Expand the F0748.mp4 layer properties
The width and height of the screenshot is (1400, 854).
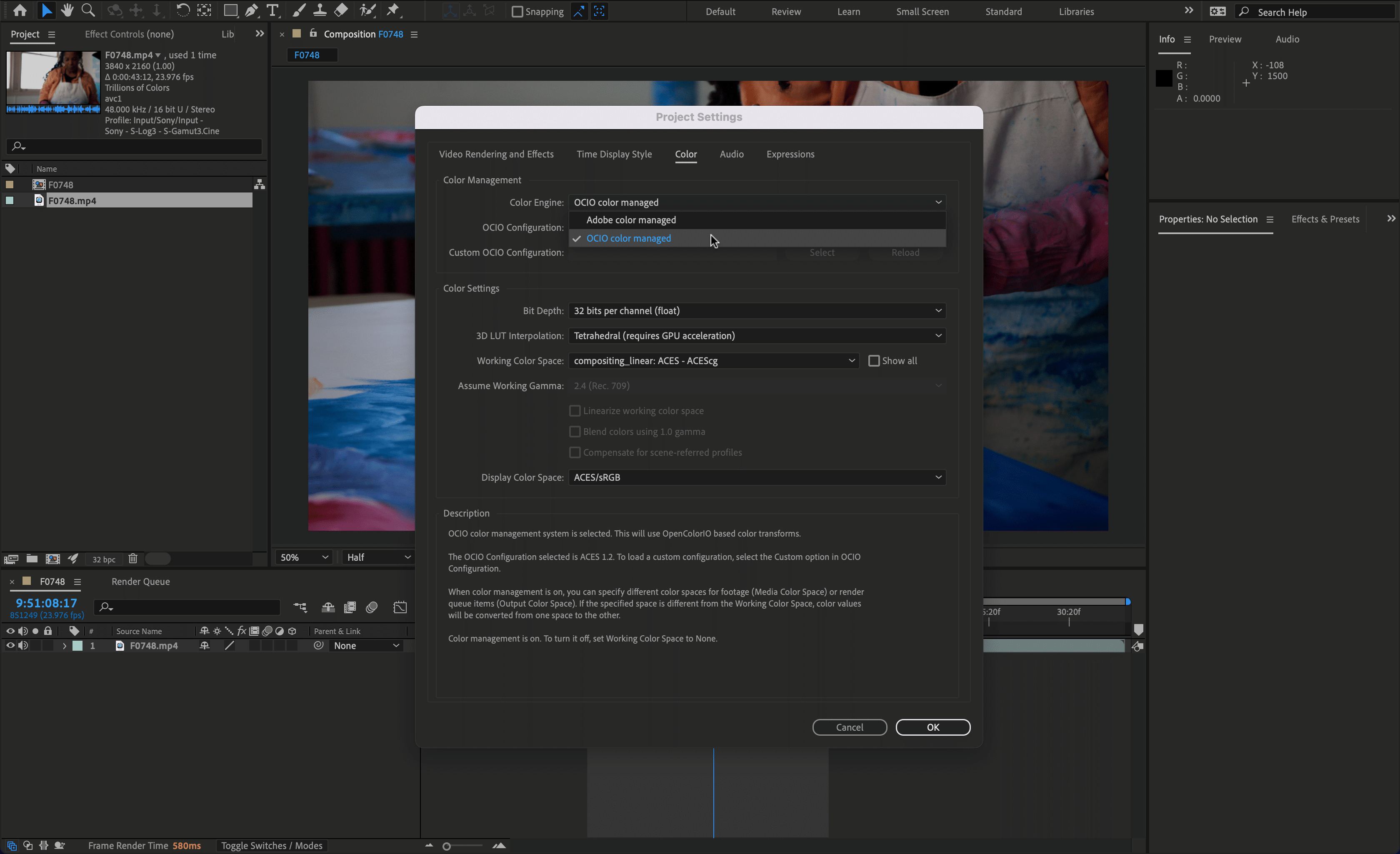(64, 646)
